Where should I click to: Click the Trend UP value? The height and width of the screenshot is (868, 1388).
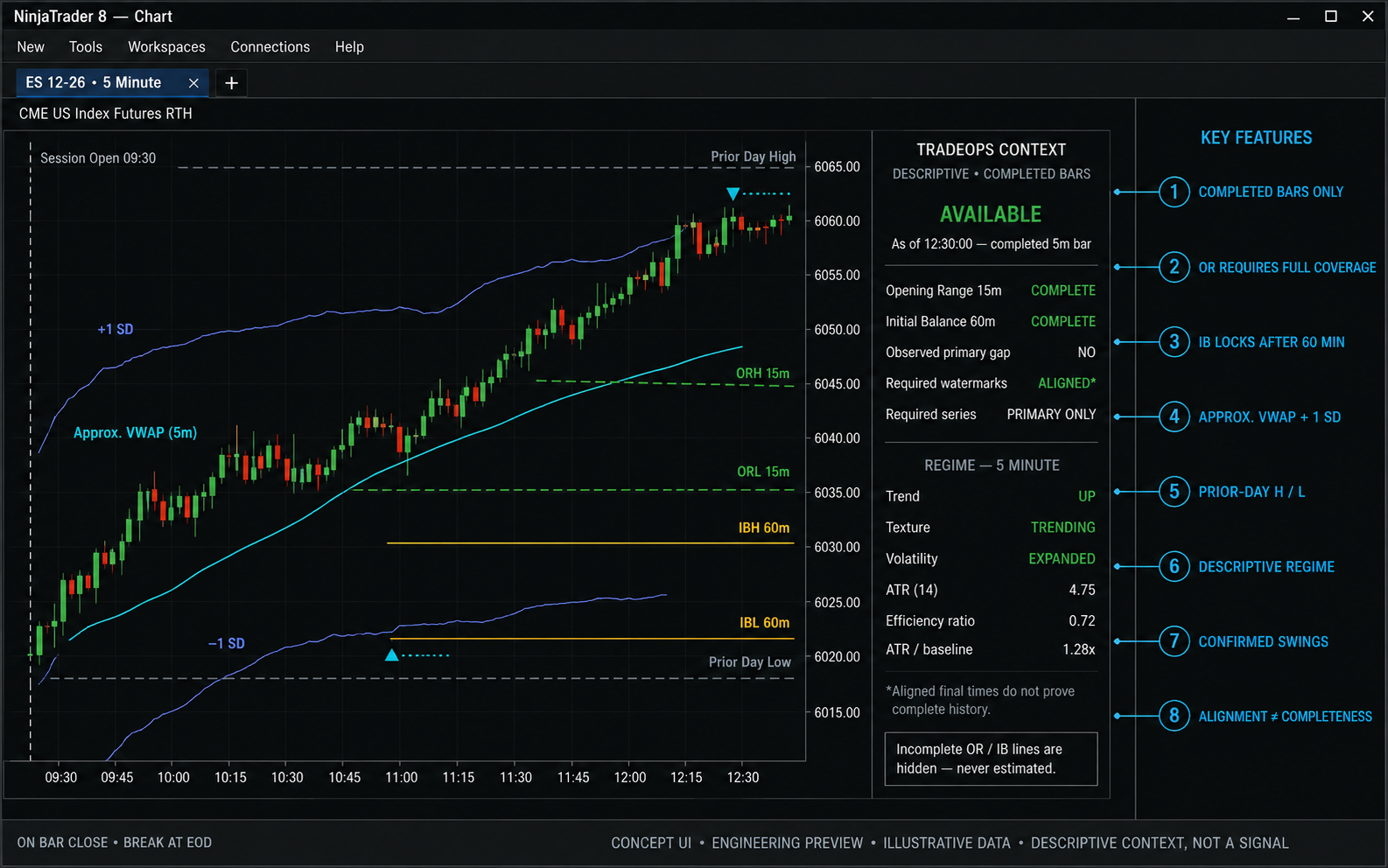click(1087, 496)
